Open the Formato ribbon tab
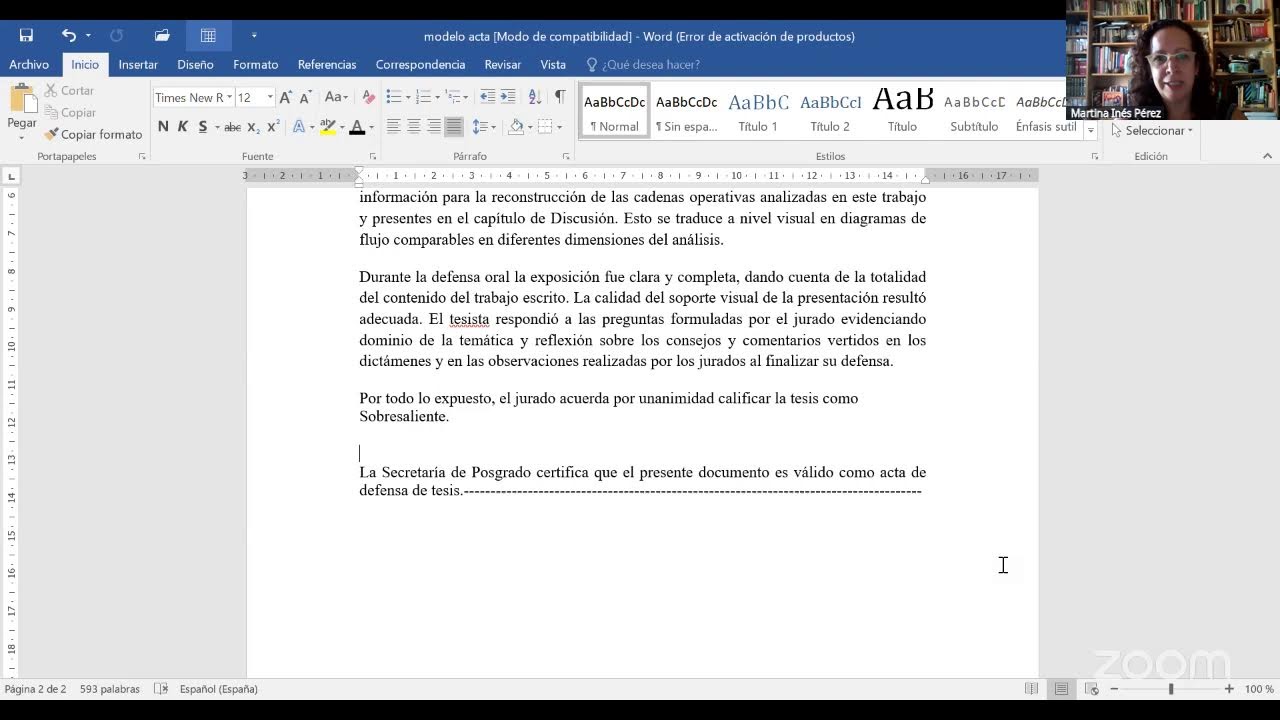 pos(256,64)
